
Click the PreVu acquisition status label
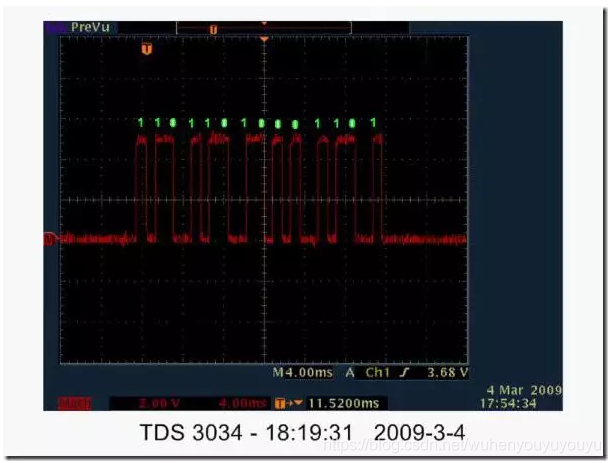tap(90, 27)
